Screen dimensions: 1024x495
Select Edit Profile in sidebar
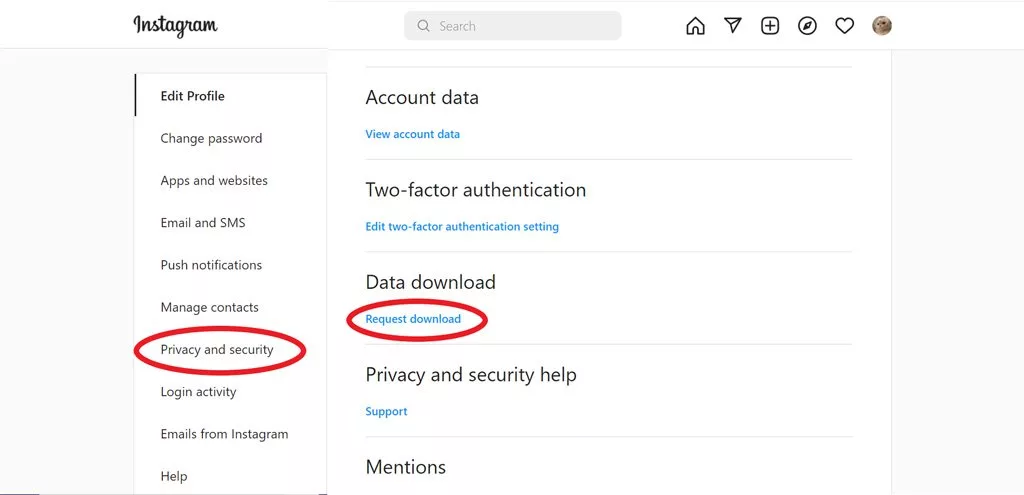tap(193, 96)
